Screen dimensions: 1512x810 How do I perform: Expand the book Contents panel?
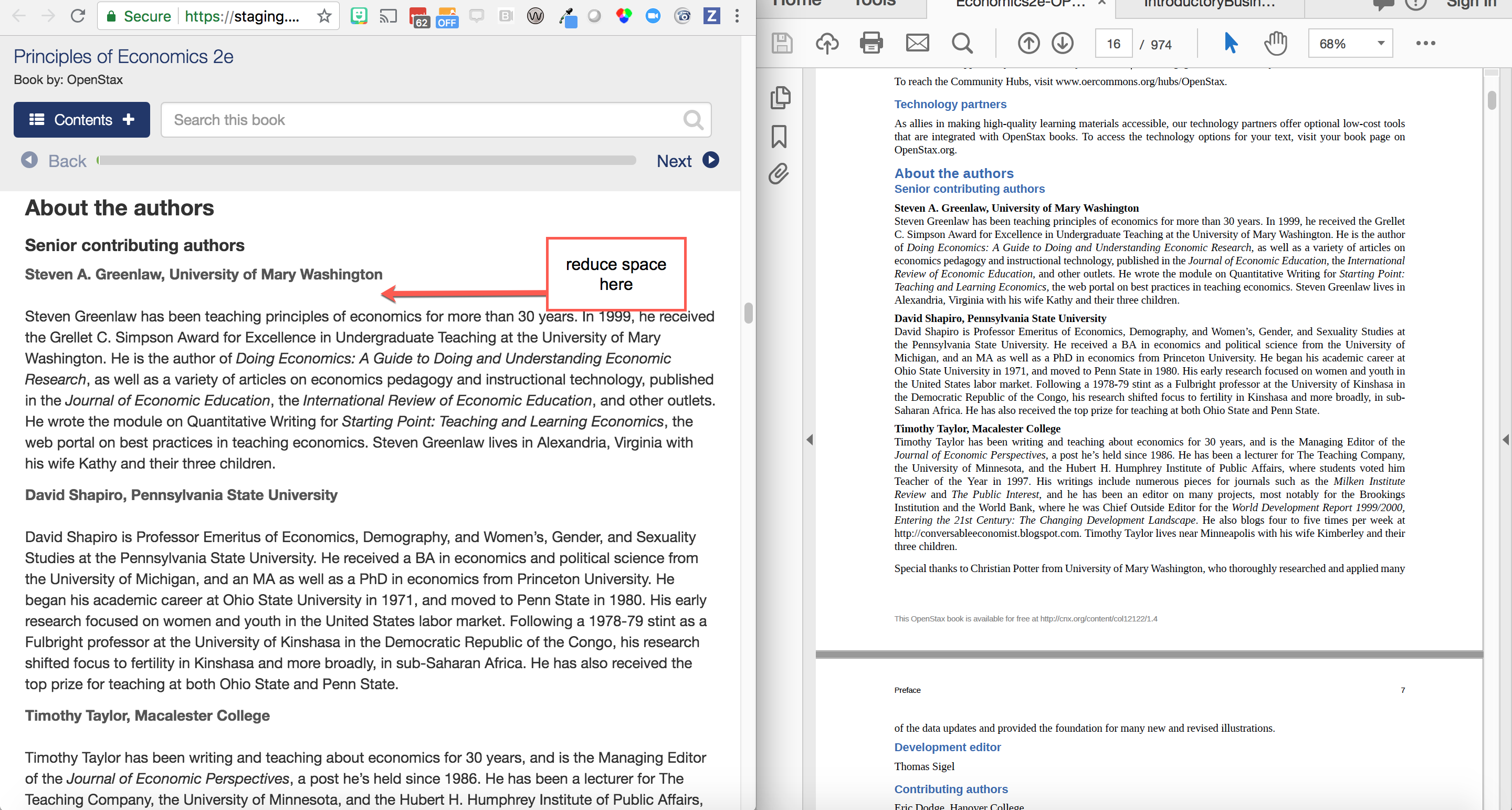pyautogui.click(x=81, y=119)
